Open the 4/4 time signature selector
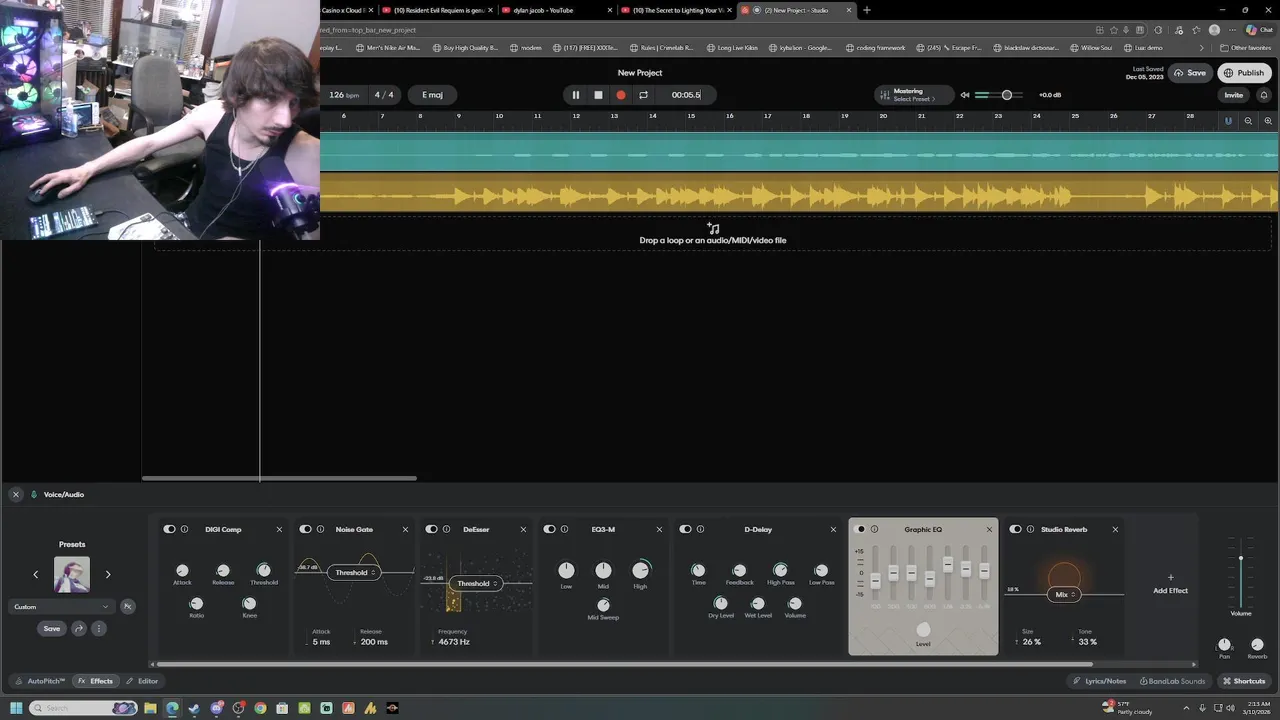 (x=384, y=95)
